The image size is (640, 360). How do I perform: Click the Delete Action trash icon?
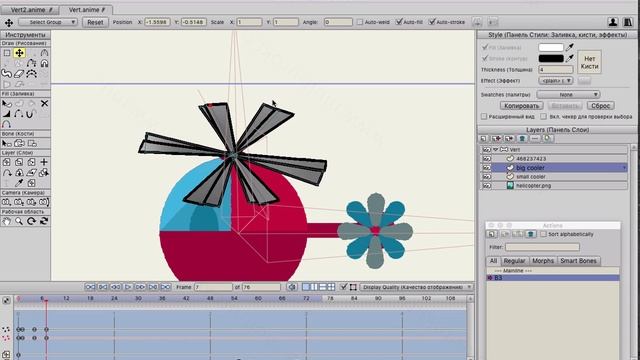tap(530, 234)
